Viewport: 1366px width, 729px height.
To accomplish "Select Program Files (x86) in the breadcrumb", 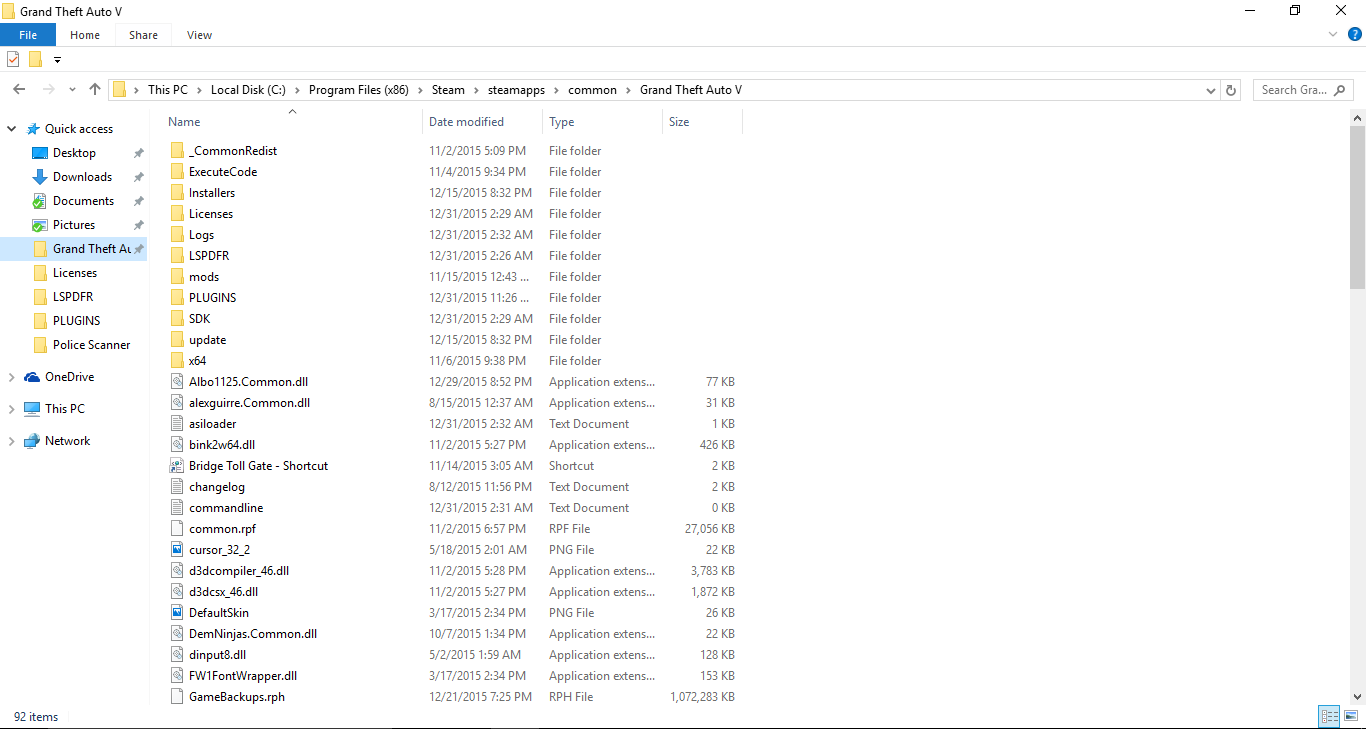I will click(x=359, y=90).
